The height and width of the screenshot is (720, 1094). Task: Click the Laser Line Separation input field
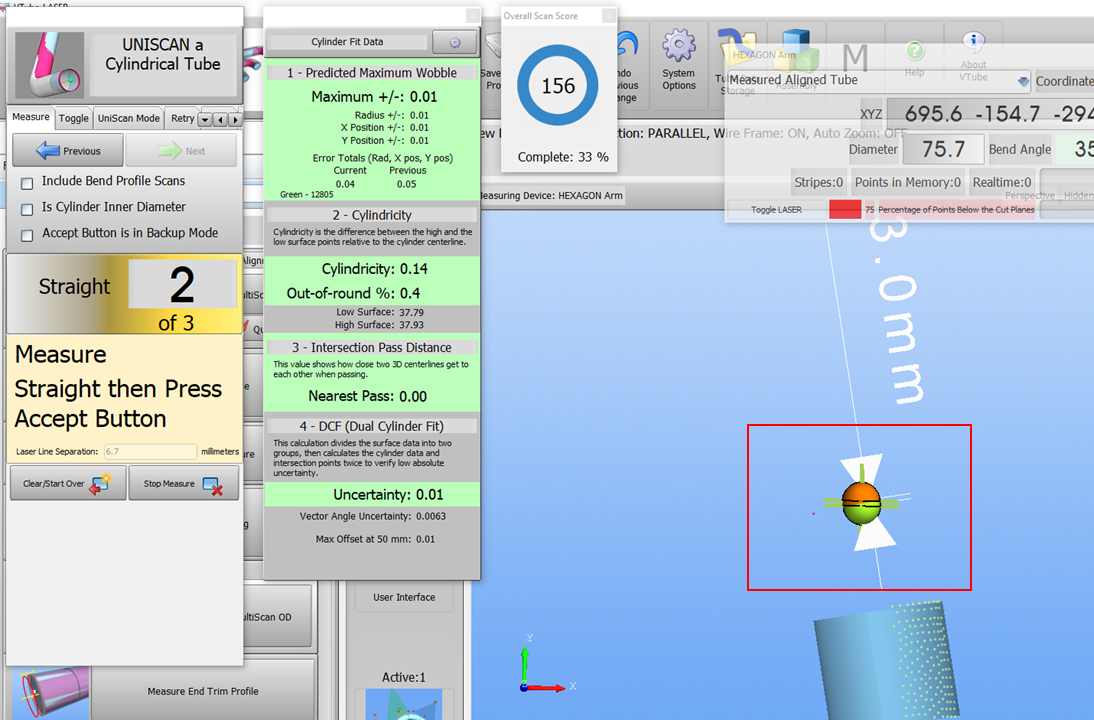click(150, 451)
